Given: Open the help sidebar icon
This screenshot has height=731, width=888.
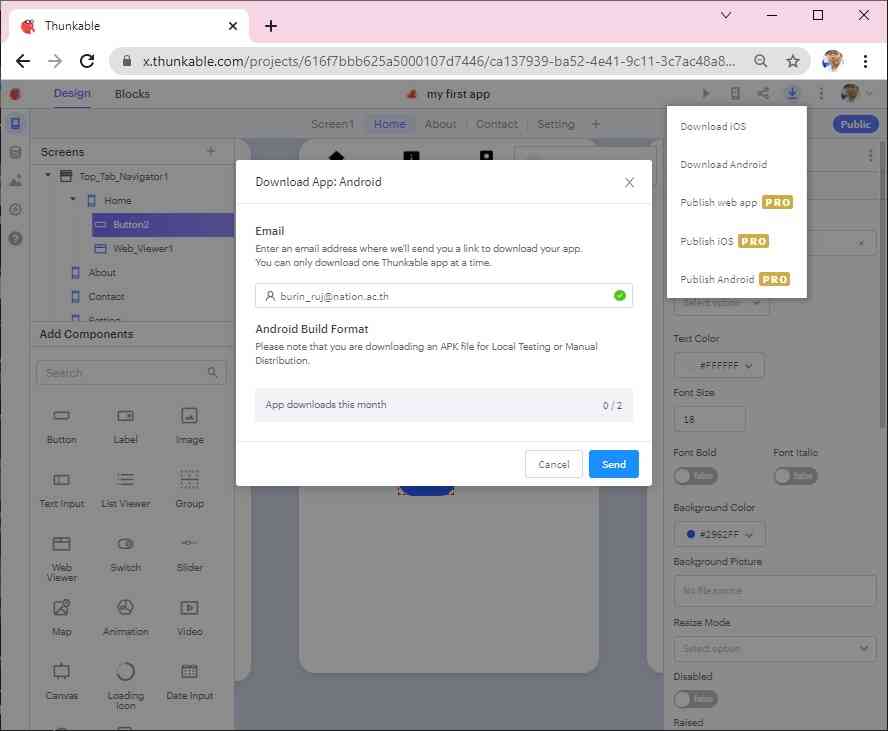Looking at the screenshot, I should (16, 238).
